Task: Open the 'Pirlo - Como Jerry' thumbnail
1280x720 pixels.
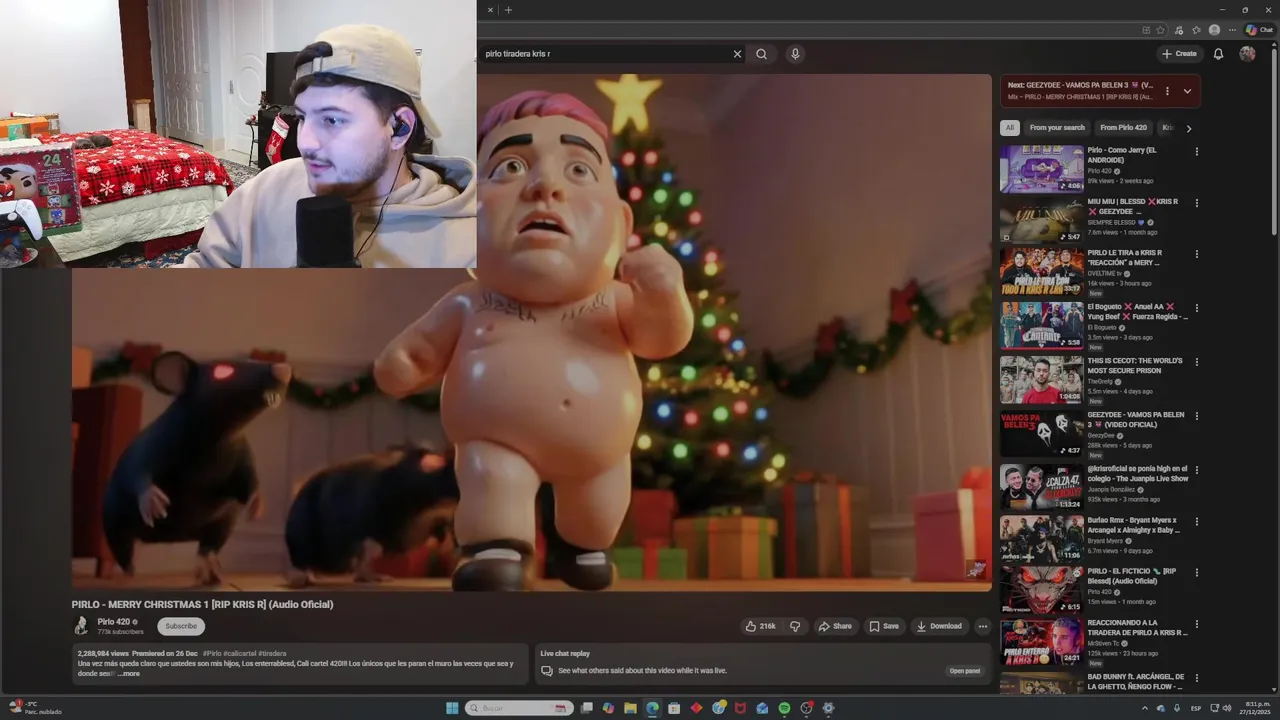Action: point(1042,169)
